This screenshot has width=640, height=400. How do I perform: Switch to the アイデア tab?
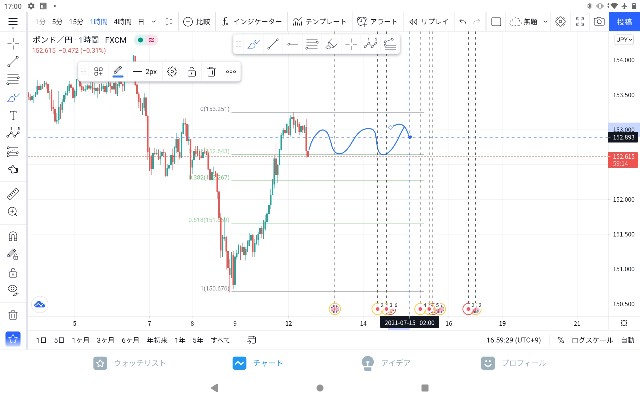386,363
